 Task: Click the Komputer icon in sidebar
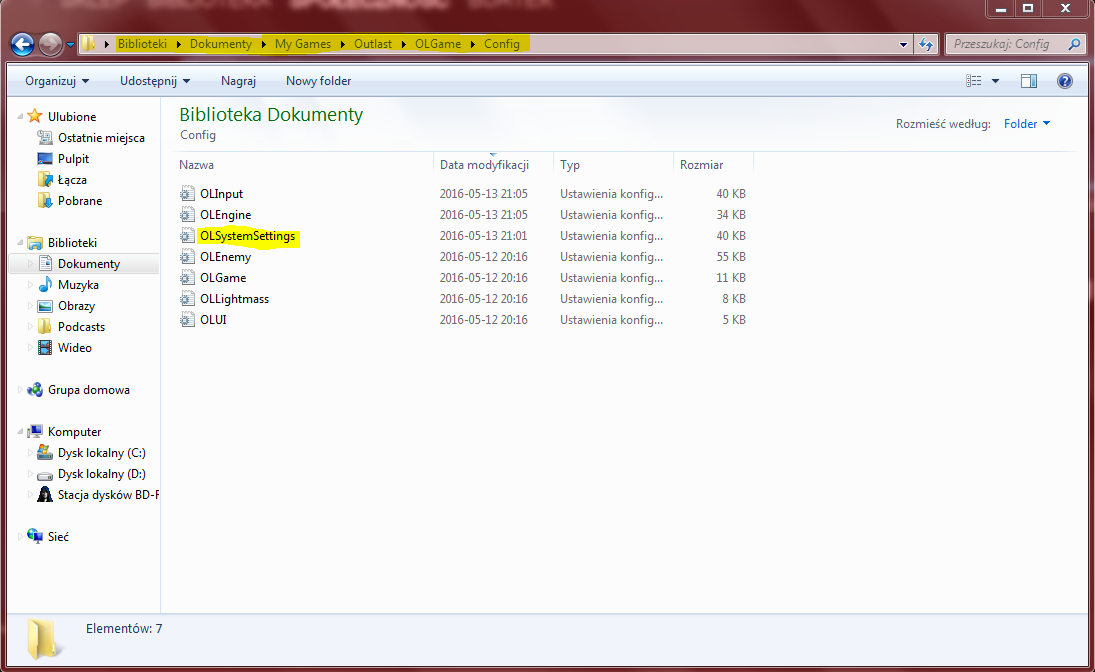(x=35, y=431)
